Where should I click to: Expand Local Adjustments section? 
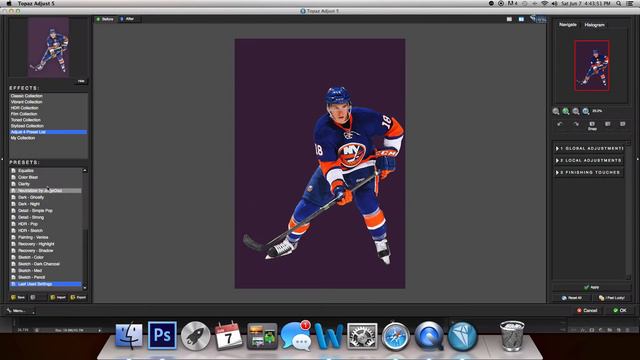[589, 160]
